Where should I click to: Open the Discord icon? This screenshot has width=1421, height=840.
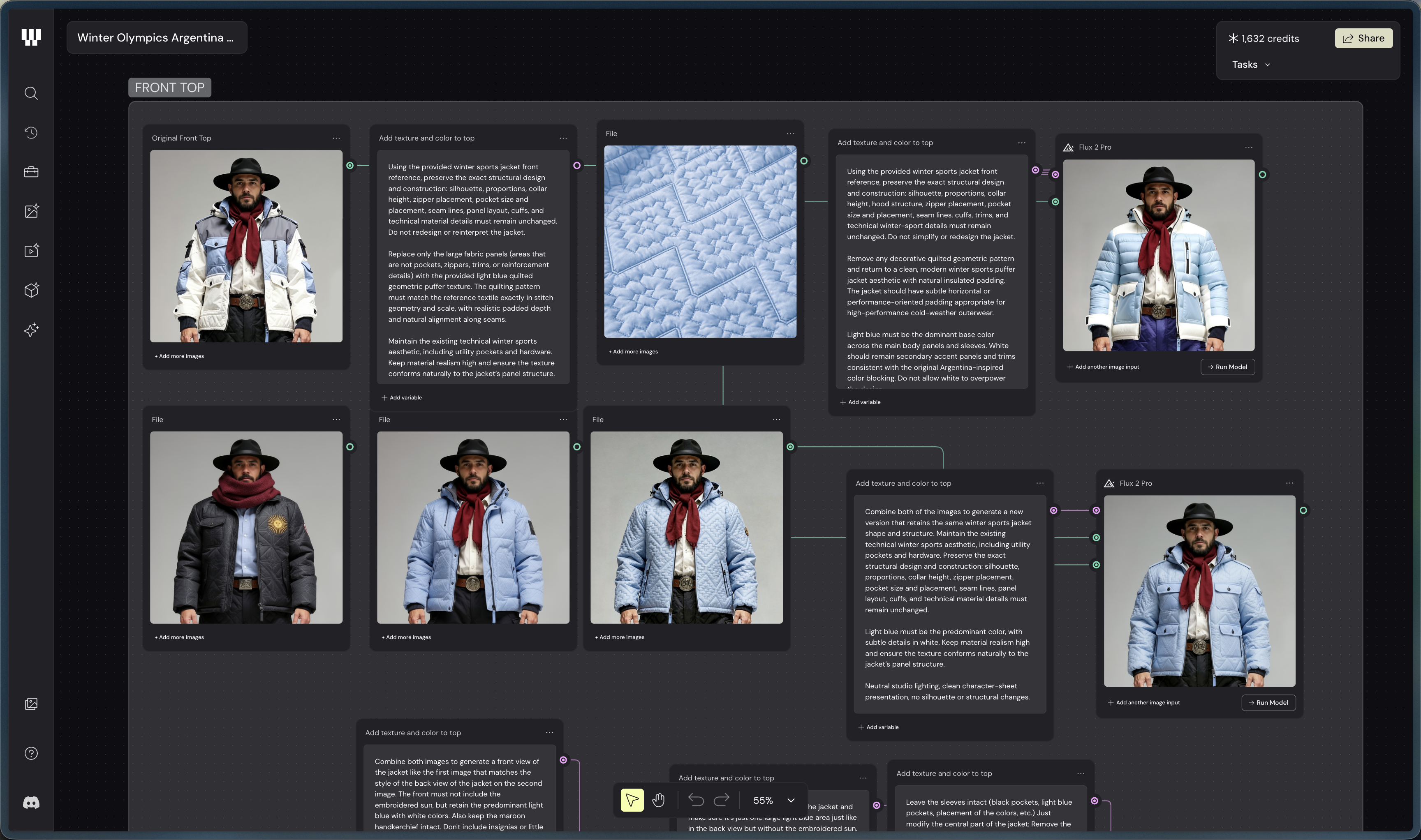point(31,803)
